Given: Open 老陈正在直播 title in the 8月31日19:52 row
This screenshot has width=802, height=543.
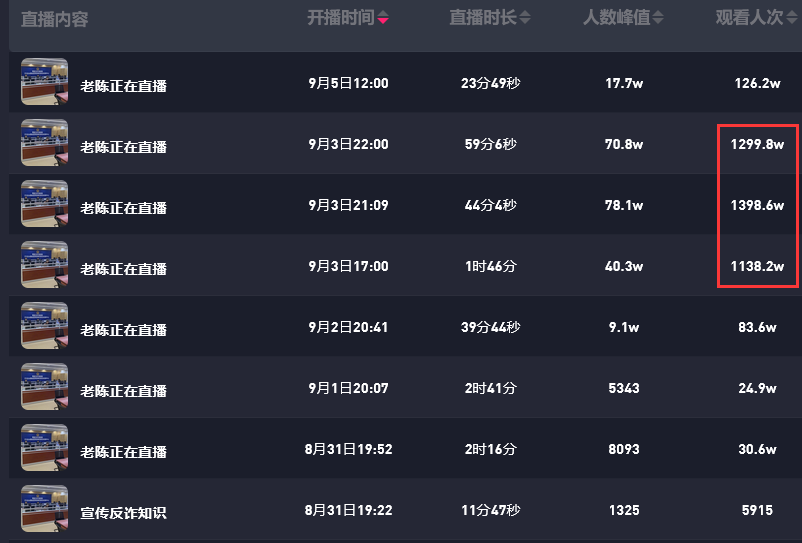Looking at the screenshot, I should (124, 451).
